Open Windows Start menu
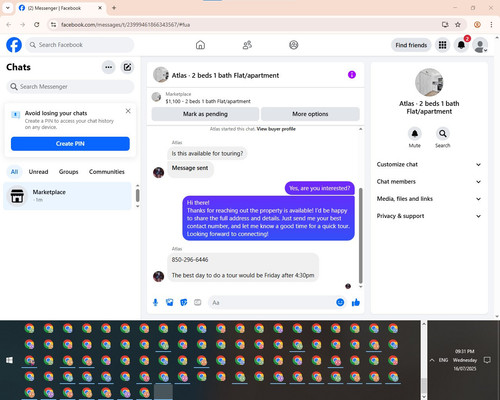This screenshot has height=400, width=500. pos(9,360)
